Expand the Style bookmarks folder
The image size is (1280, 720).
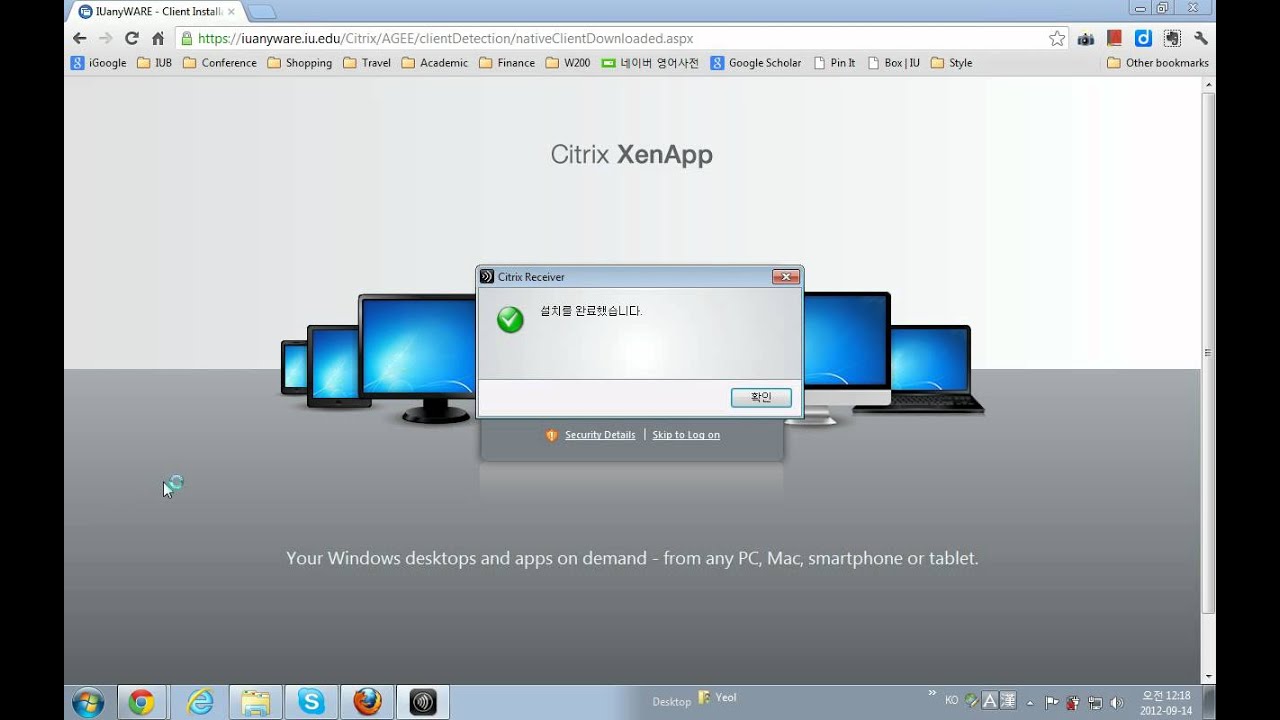click(x=951, y=63)
